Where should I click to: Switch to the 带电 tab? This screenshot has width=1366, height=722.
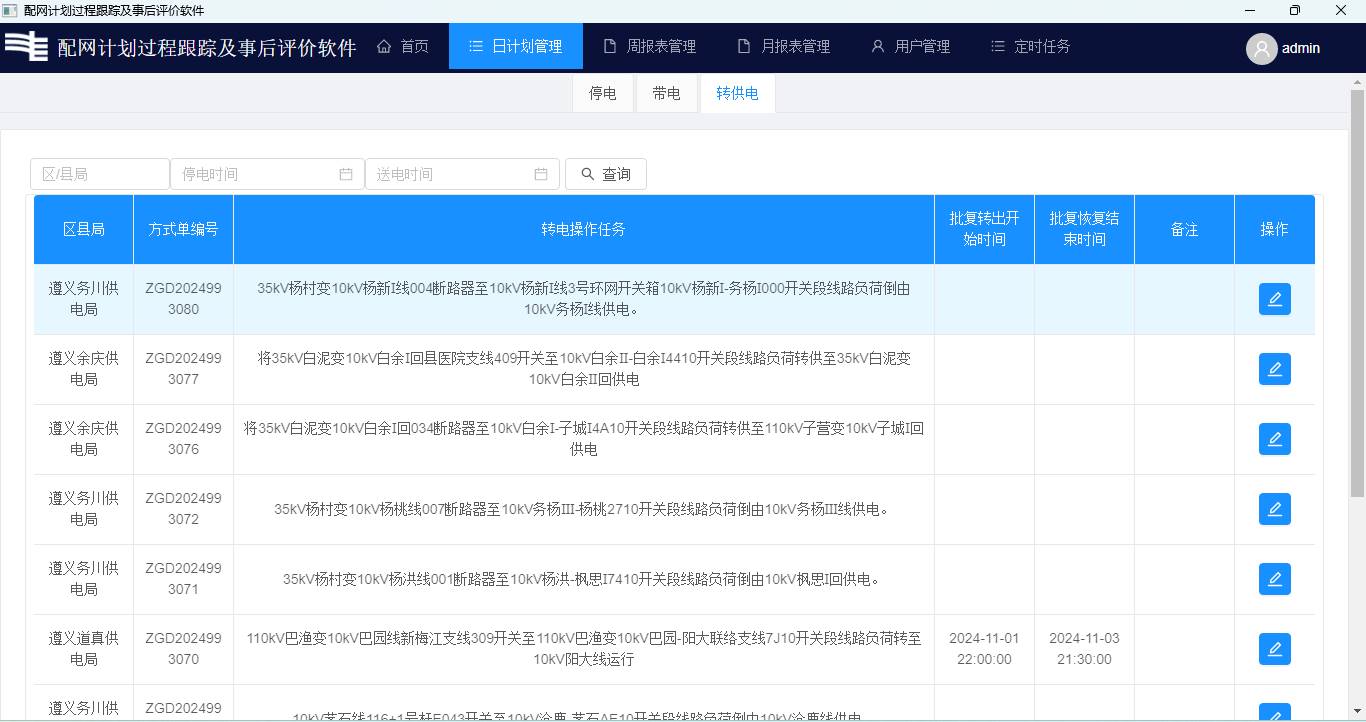666,94
